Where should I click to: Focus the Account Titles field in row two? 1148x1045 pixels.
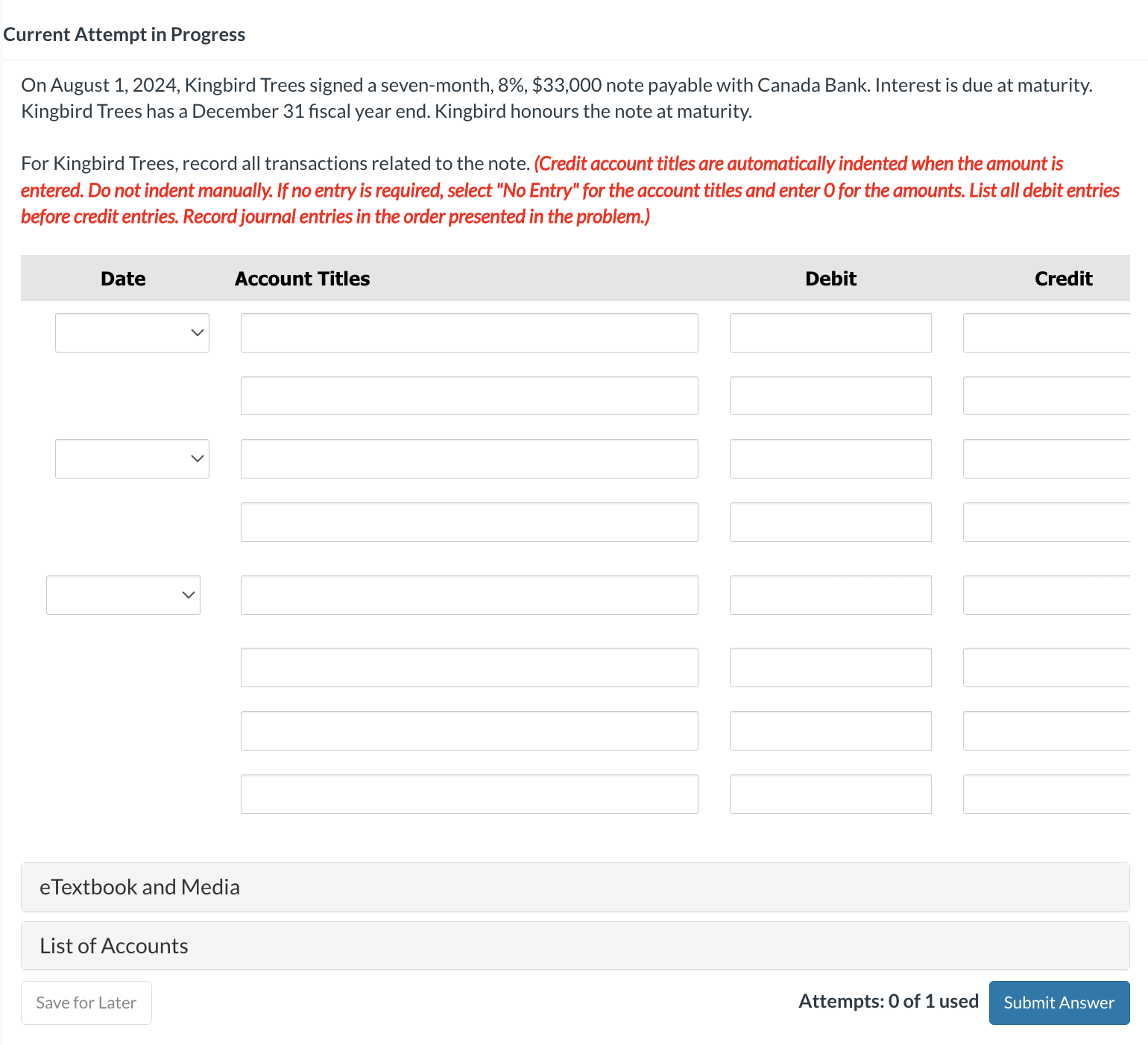click(470, 396)
